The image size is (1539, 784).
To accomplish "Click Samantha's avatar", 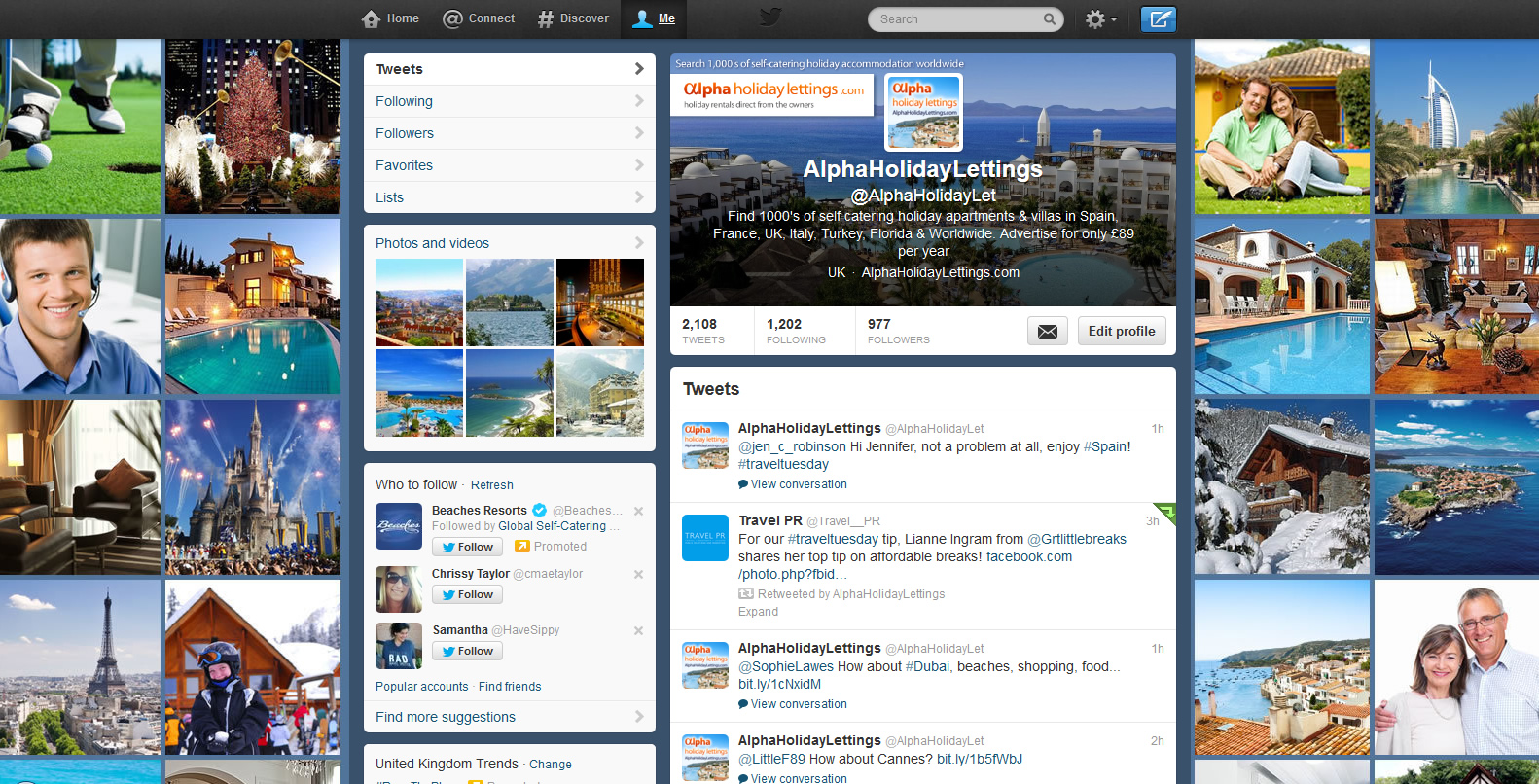I will click(399, 646).
